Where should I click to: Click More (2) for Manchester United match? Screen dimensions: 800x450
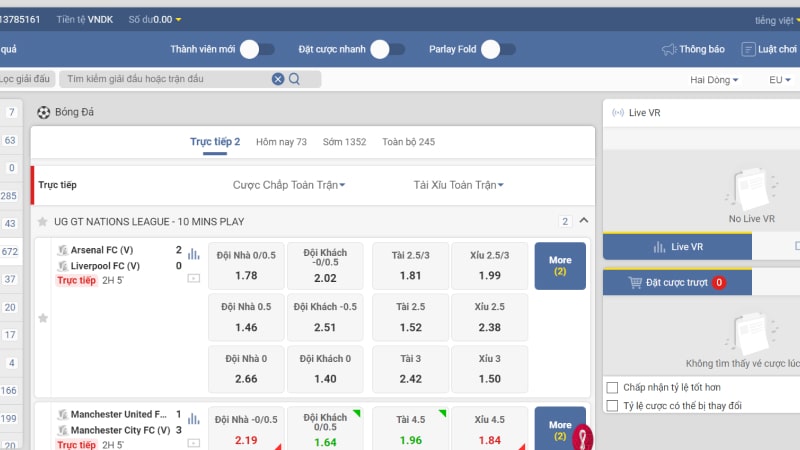pyautogui.click(x=560, y=429)
